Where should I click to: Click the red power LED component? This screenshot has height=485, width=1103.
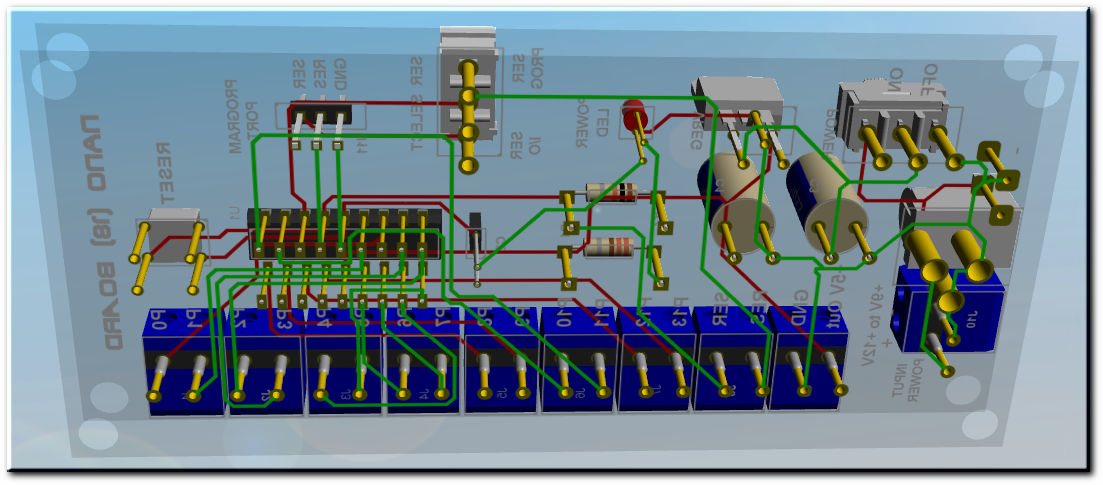click(634, 115)
